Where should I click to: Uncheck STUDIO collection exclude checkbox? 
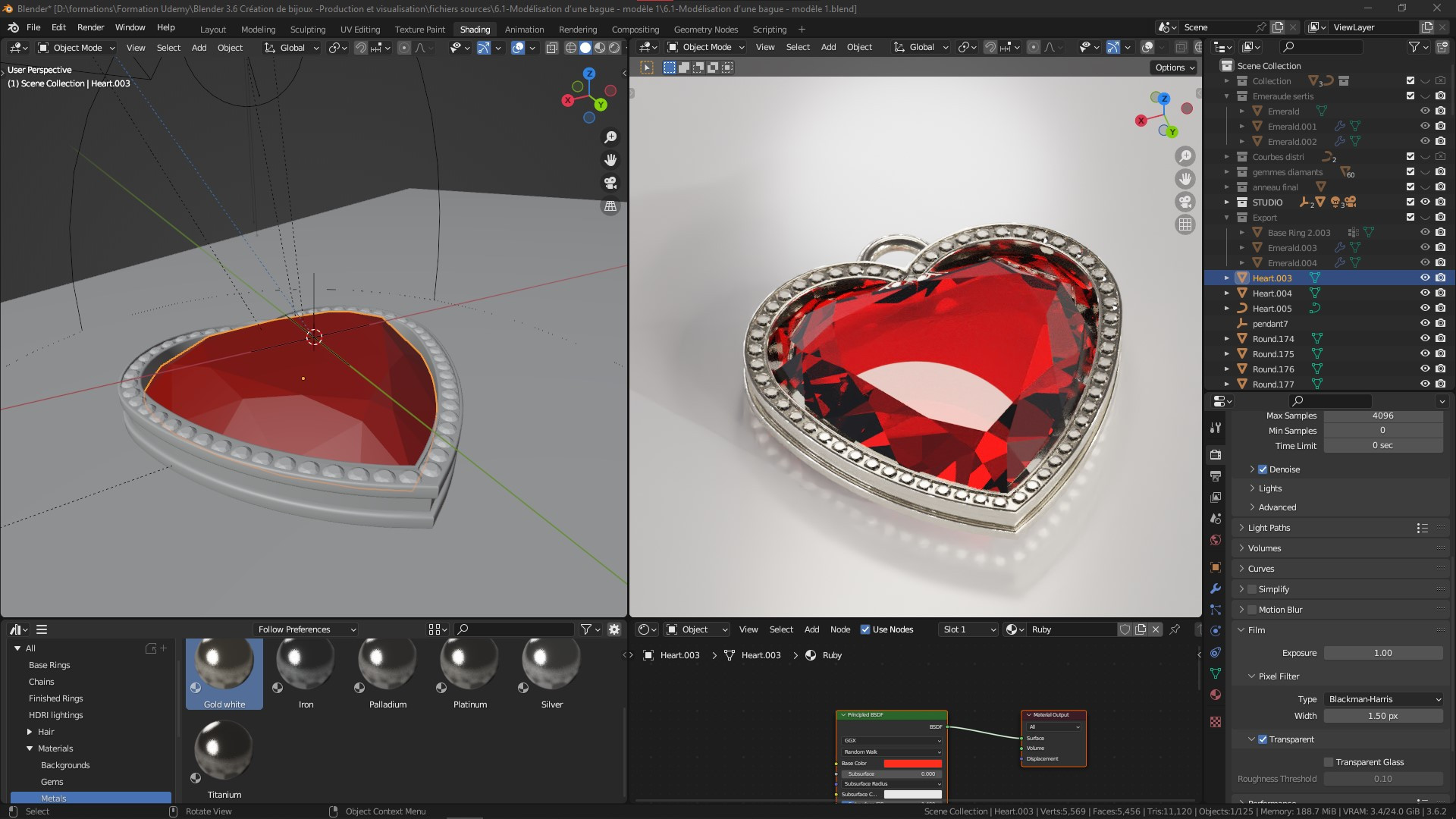pos(1410,202)
